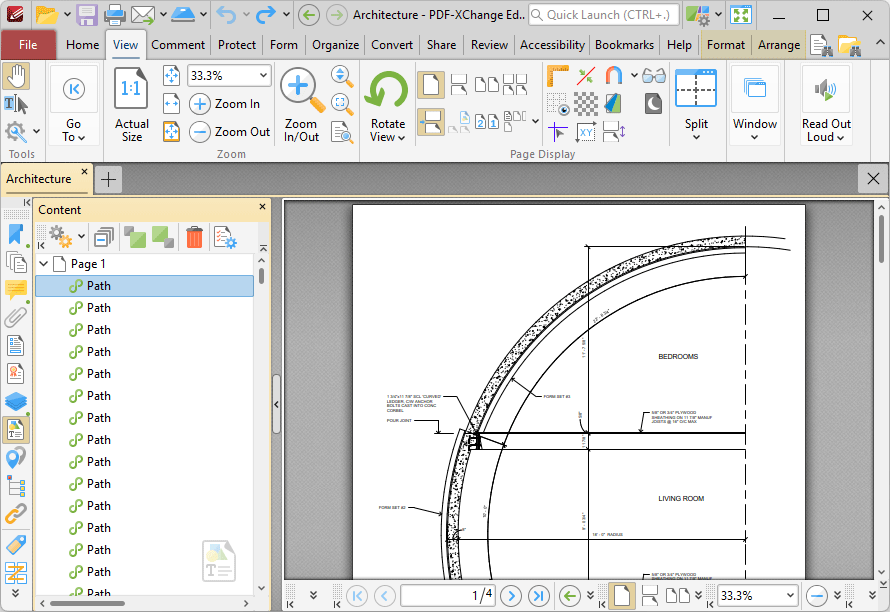The image size is (890, 612).
Task: Collapse the Page 1 tree node
Action: click(x=44, y=263)
